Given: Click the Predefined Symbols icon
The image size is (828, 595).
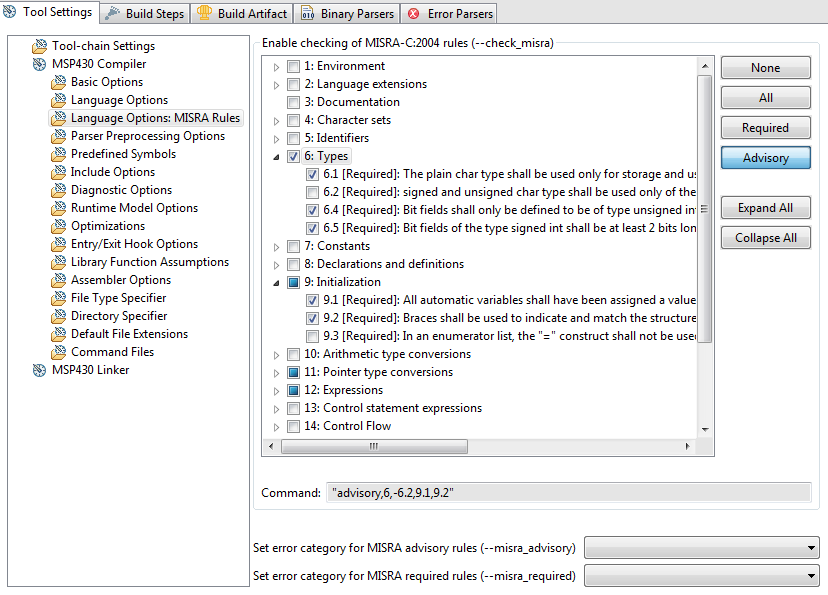Looking at the screenshot, I should pyautogui.click(x=59, y=154).
